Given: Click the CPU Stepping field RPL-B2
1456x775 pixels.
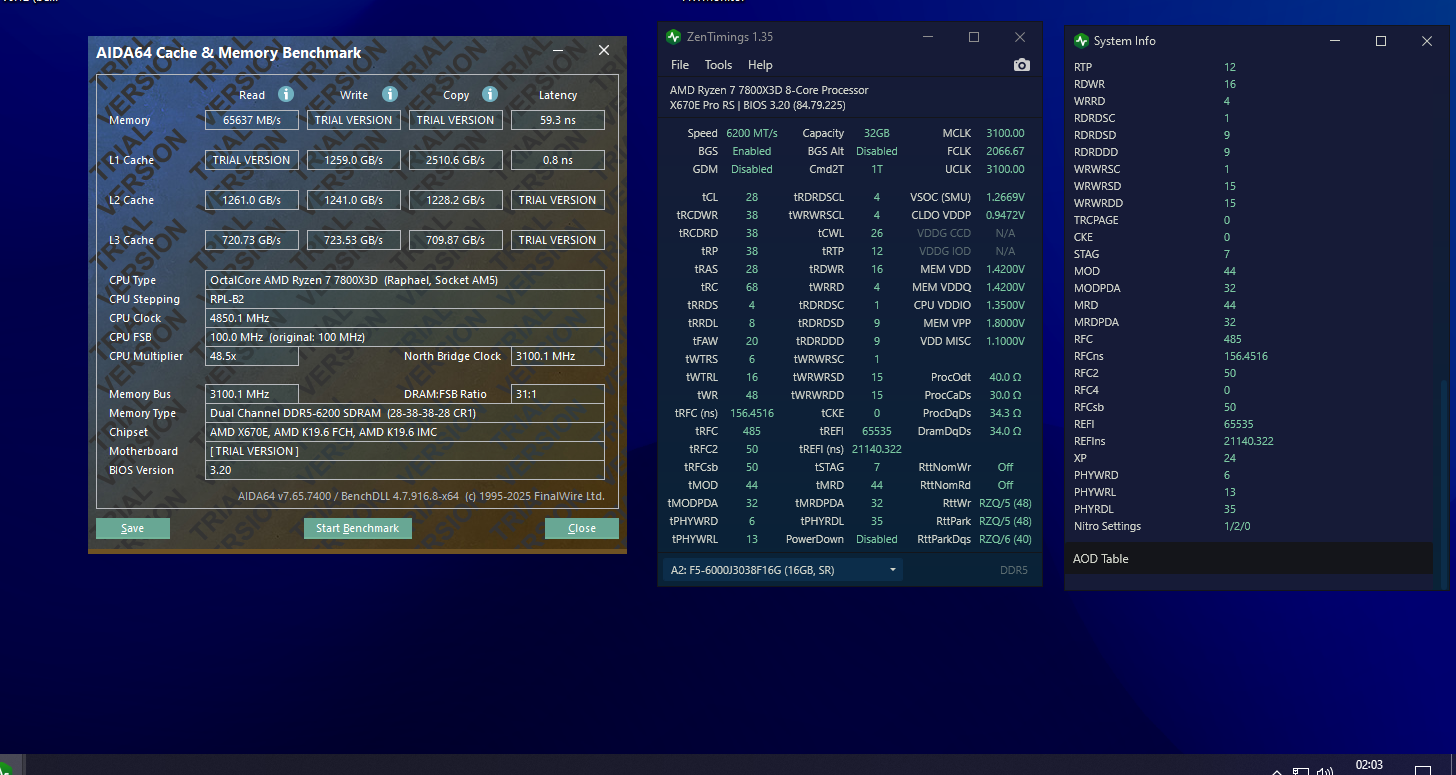Looking at the screenshot, I should 405,299.
